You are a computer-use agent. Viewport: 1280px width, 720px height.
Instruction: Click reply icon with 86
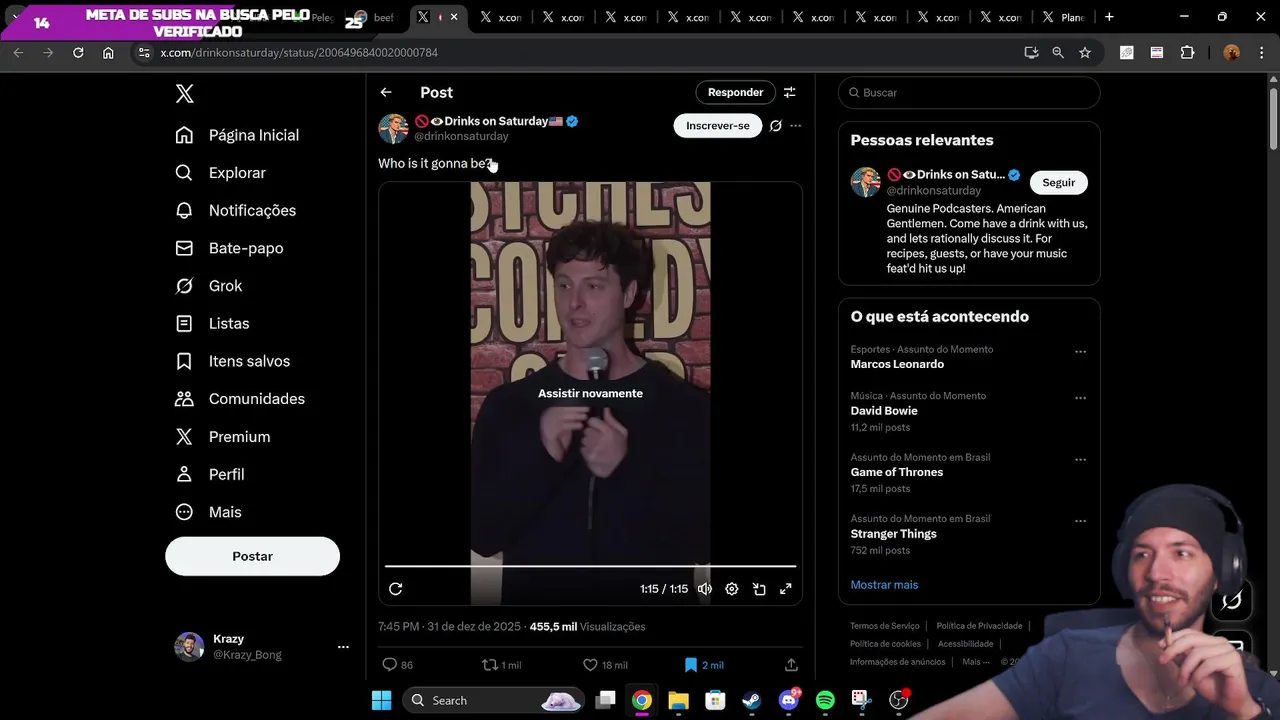397,665
